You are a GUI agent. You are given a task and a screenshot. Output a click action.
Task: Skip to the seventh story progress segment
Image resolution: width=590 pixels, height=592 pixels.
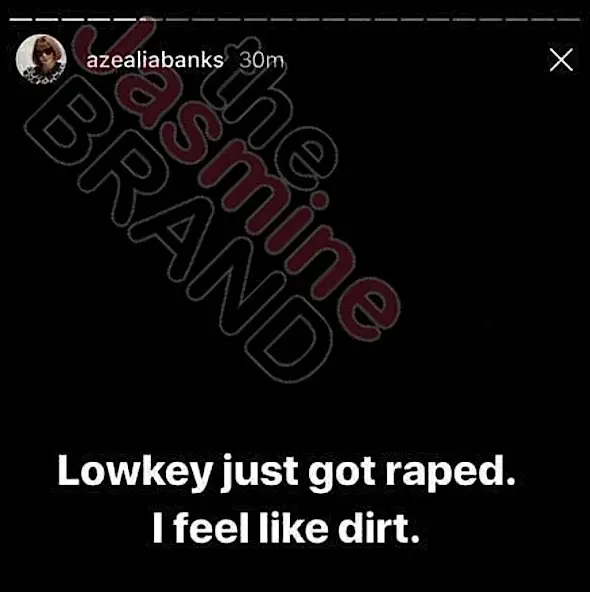coord(177,19)
